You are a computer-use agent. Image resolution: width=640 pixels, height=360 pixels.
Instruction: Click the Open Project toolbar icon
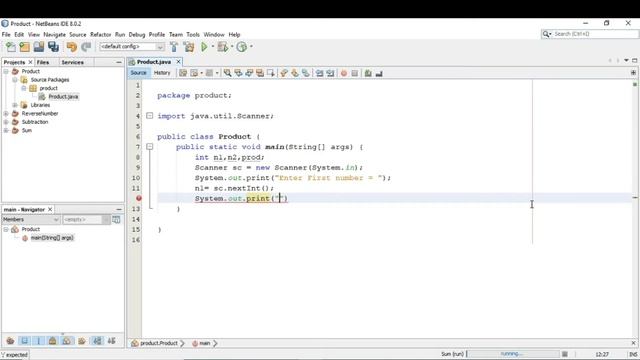click(39, 47)
